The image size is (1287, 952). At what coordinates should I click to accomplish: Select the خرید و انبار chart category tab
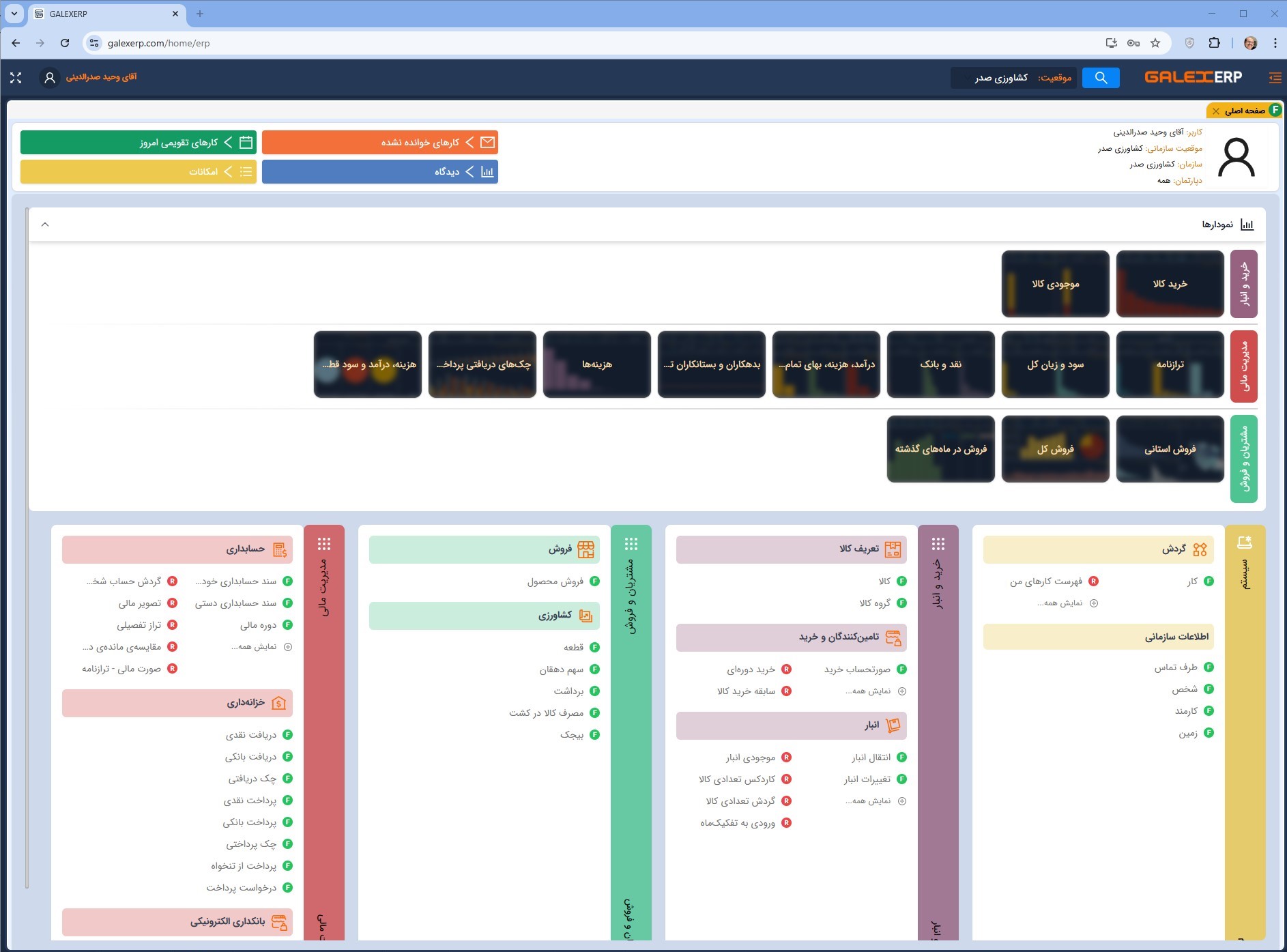(x=1244, y=284)
